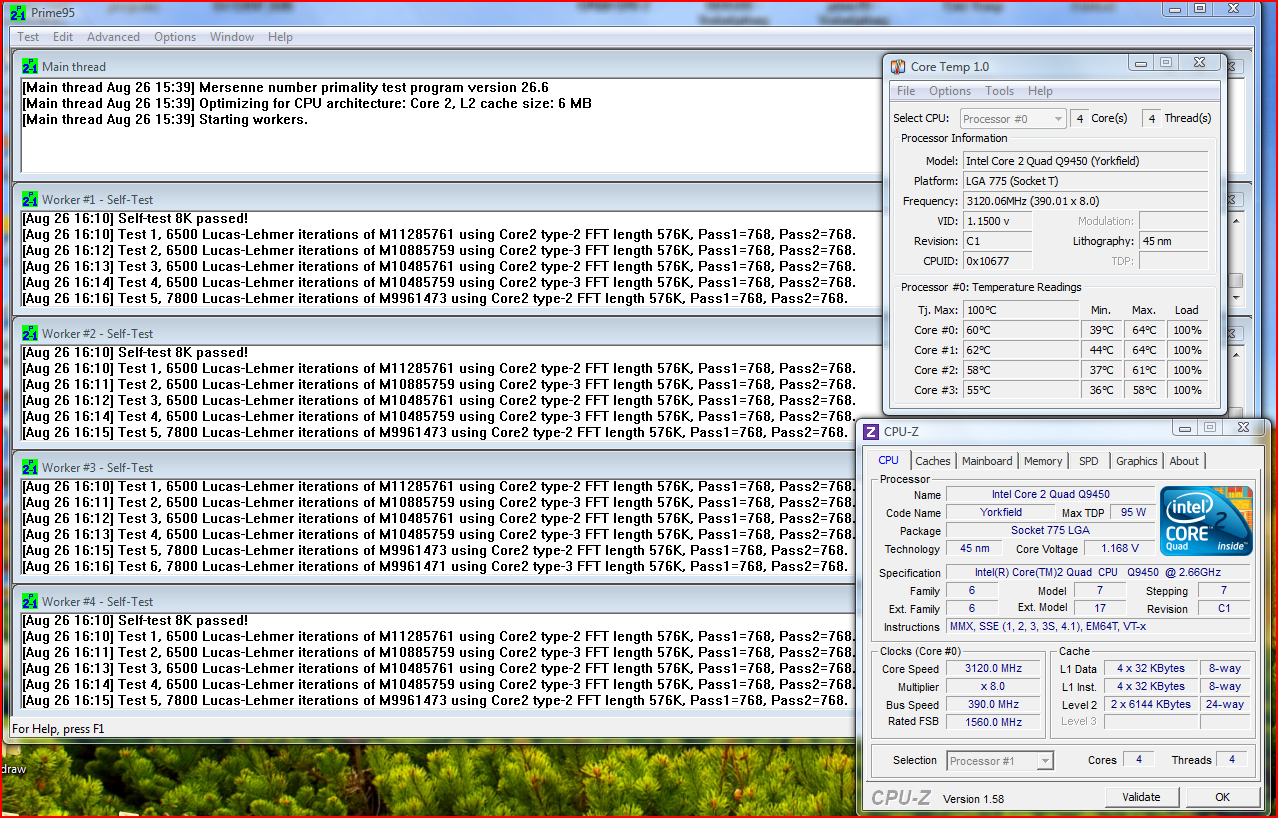Viewport: 1278px width, 818px height.
Task: Switch to the Graphics tab in CPU-Z
Action: (1137, 461)
